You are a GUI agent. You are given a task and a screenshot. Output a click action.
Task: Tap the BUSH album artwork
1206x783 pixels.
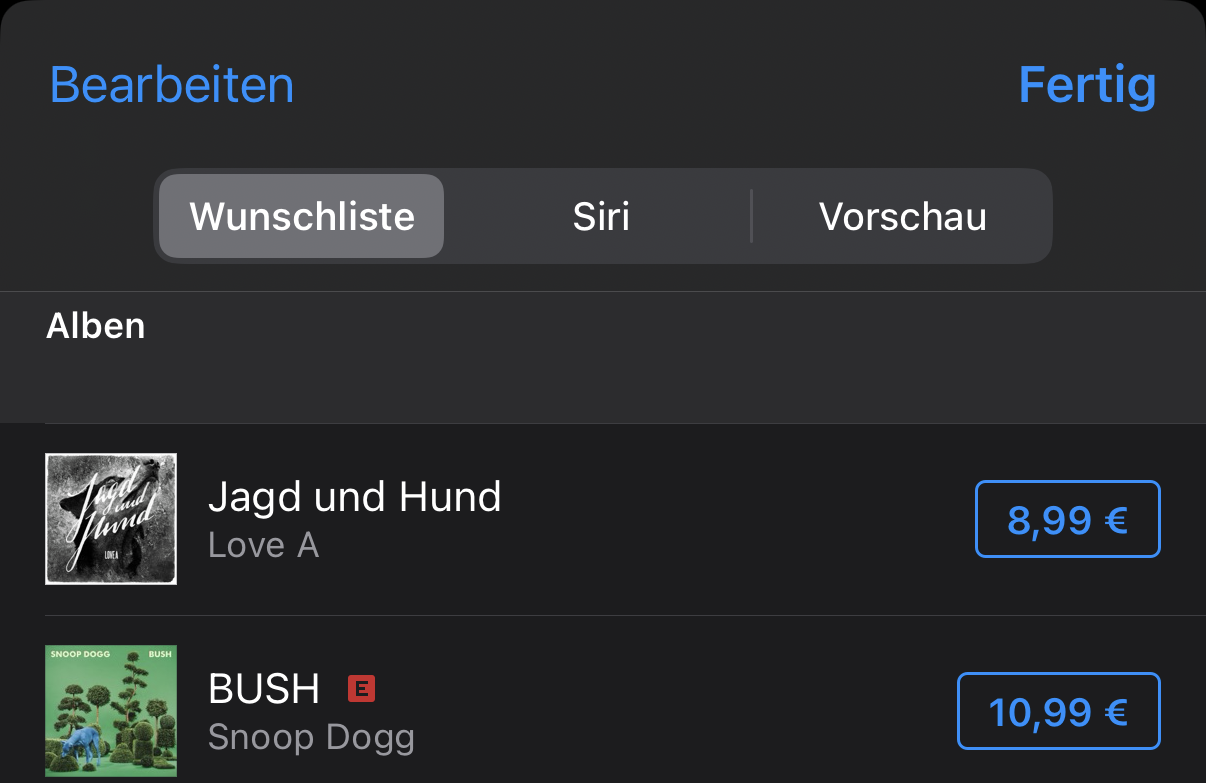(x=111, y=711)
